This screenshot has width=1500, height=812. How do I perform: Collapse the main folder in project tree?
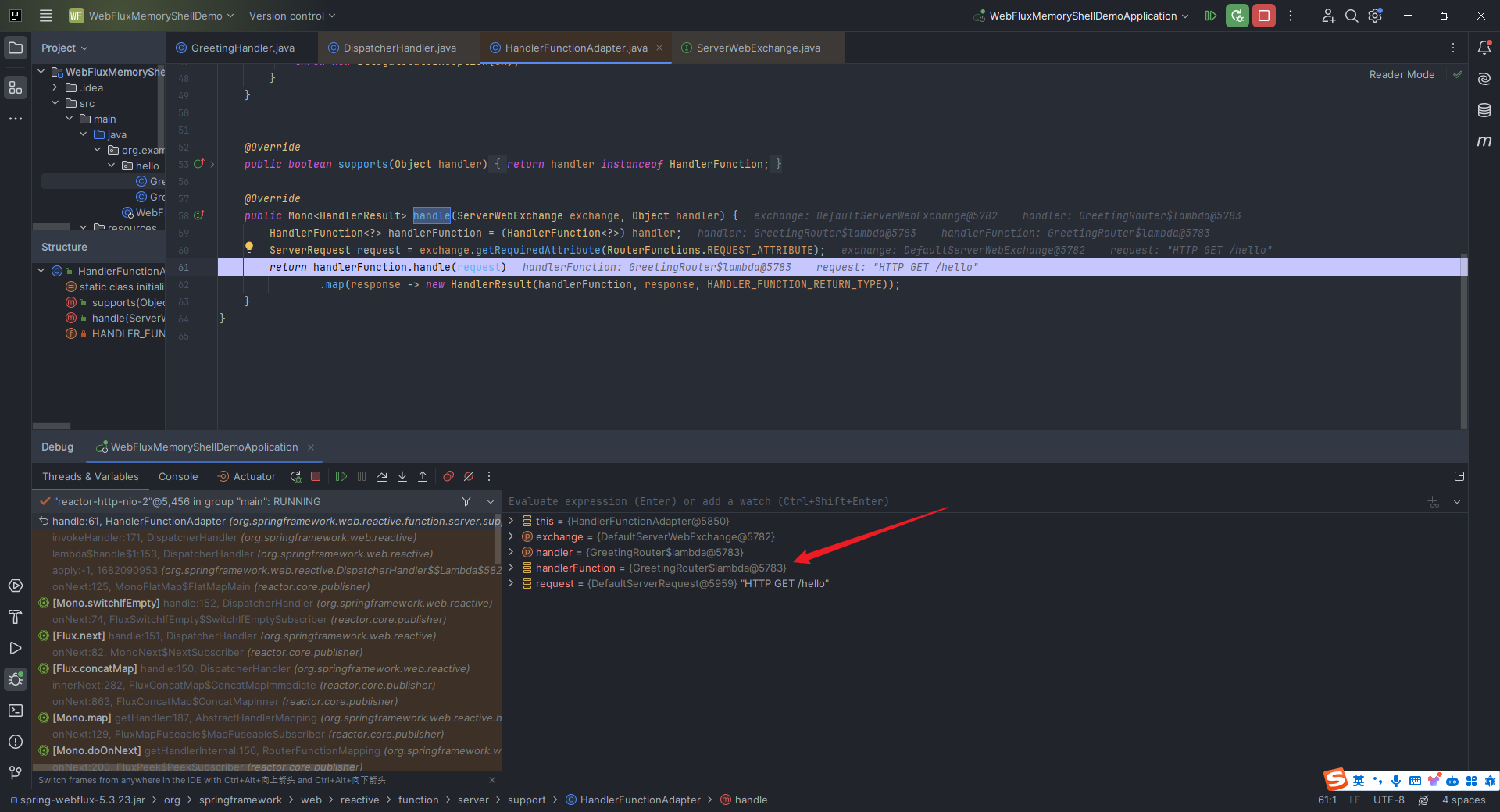69,119
